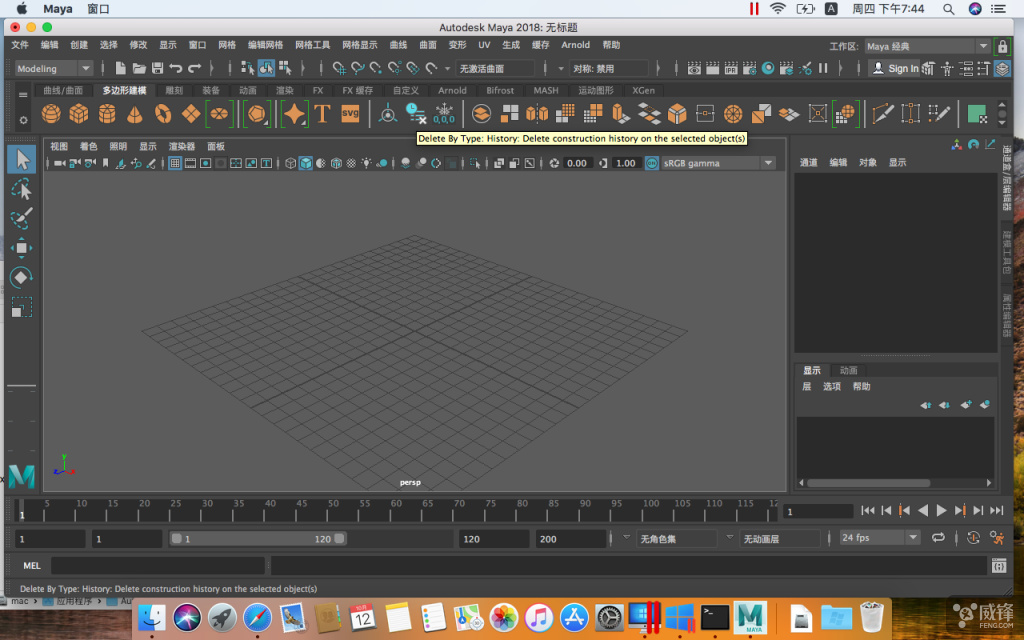This screenshot has width=1024, height=640.
Task: Open the 通道 channel box menu
Action: [x=808, y=162]
